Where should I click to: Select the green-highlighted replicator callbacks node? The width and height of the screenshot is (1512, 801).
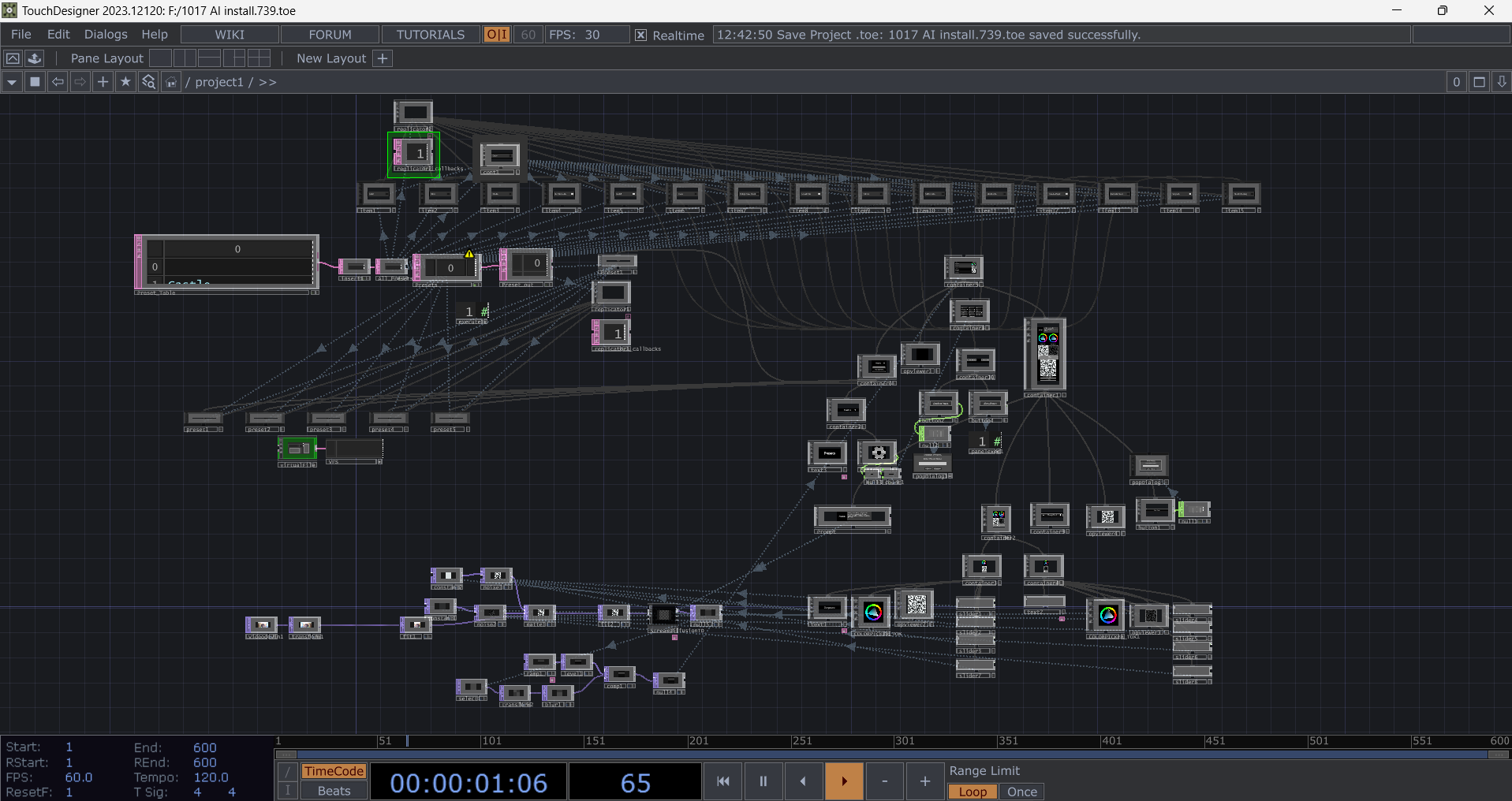[x=413, y=153]
